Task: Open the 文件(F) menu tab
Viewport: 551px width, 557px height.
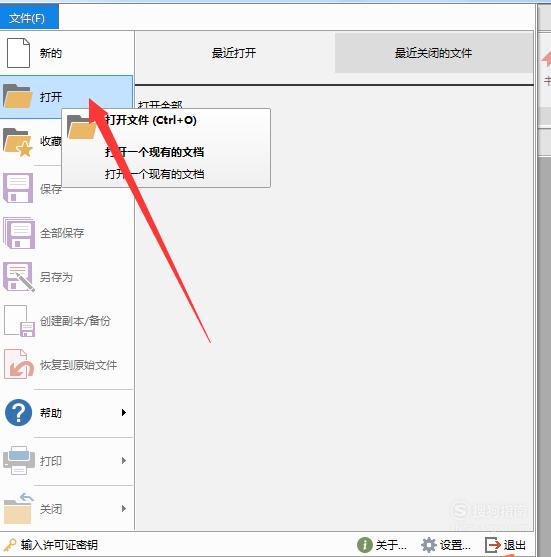Action: [x=29, y=17]
